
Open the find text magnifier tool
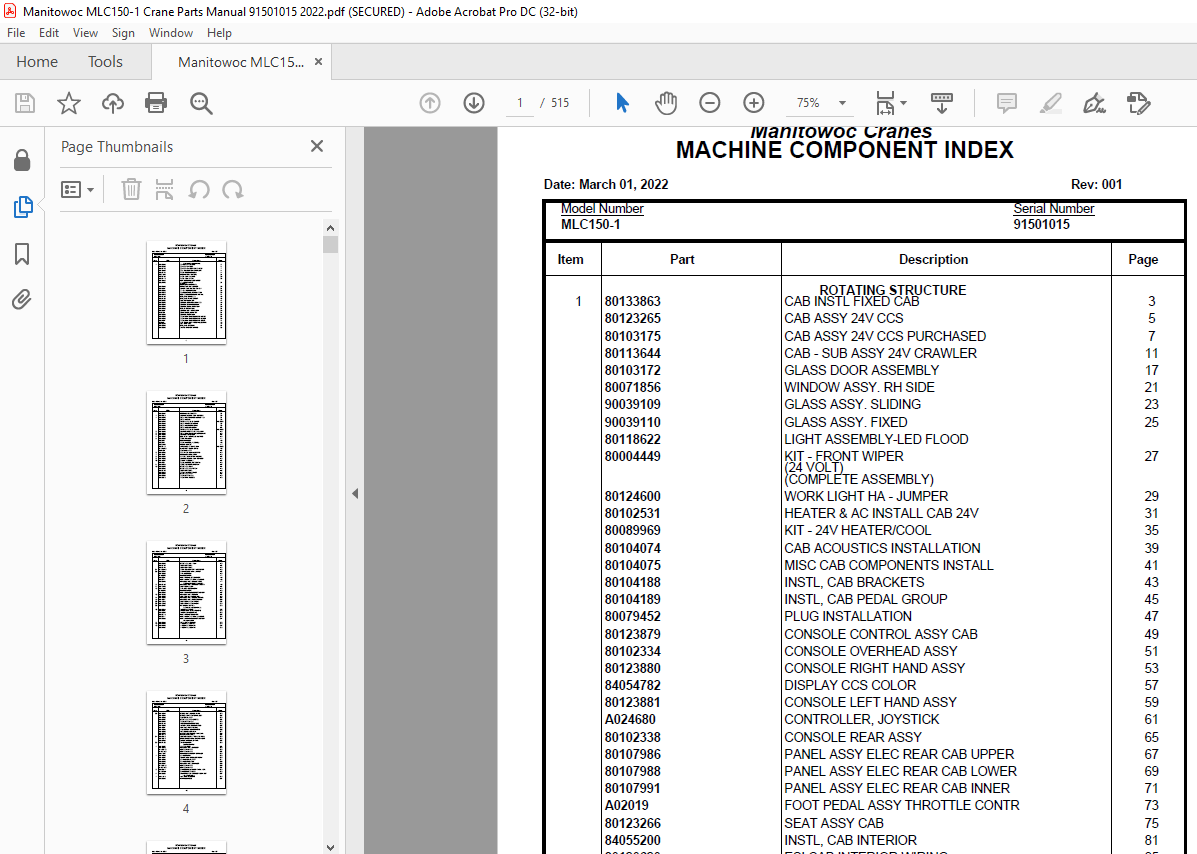pos(201,103)
